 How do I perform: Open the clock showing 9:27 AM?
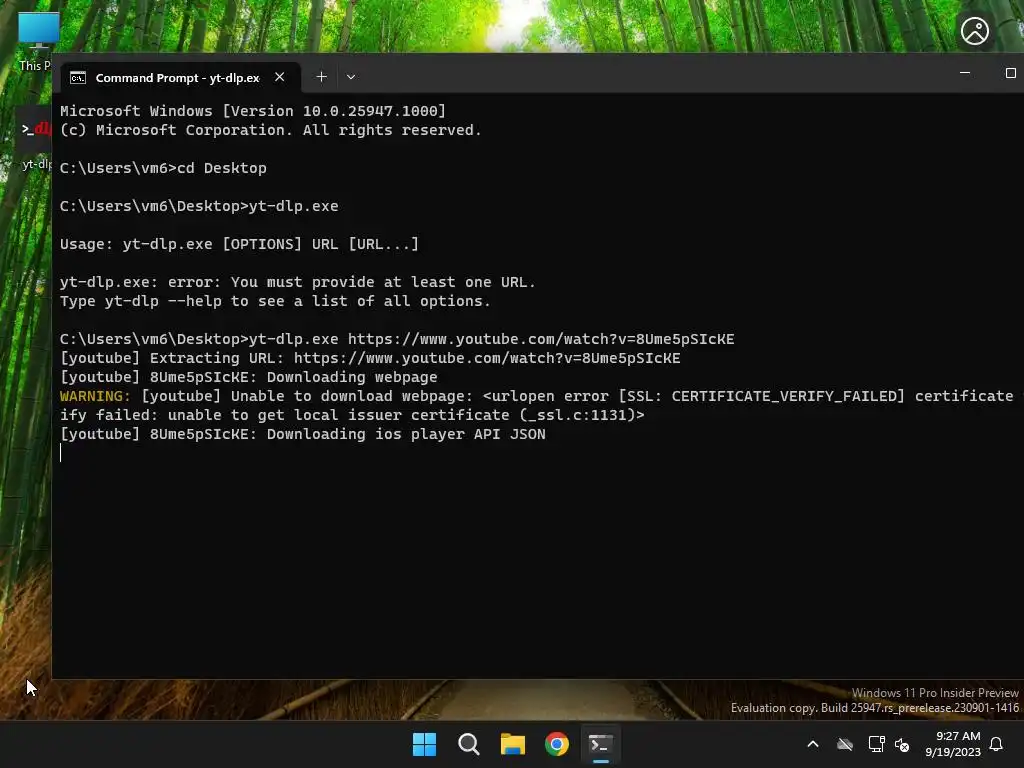tap(953, 744)
